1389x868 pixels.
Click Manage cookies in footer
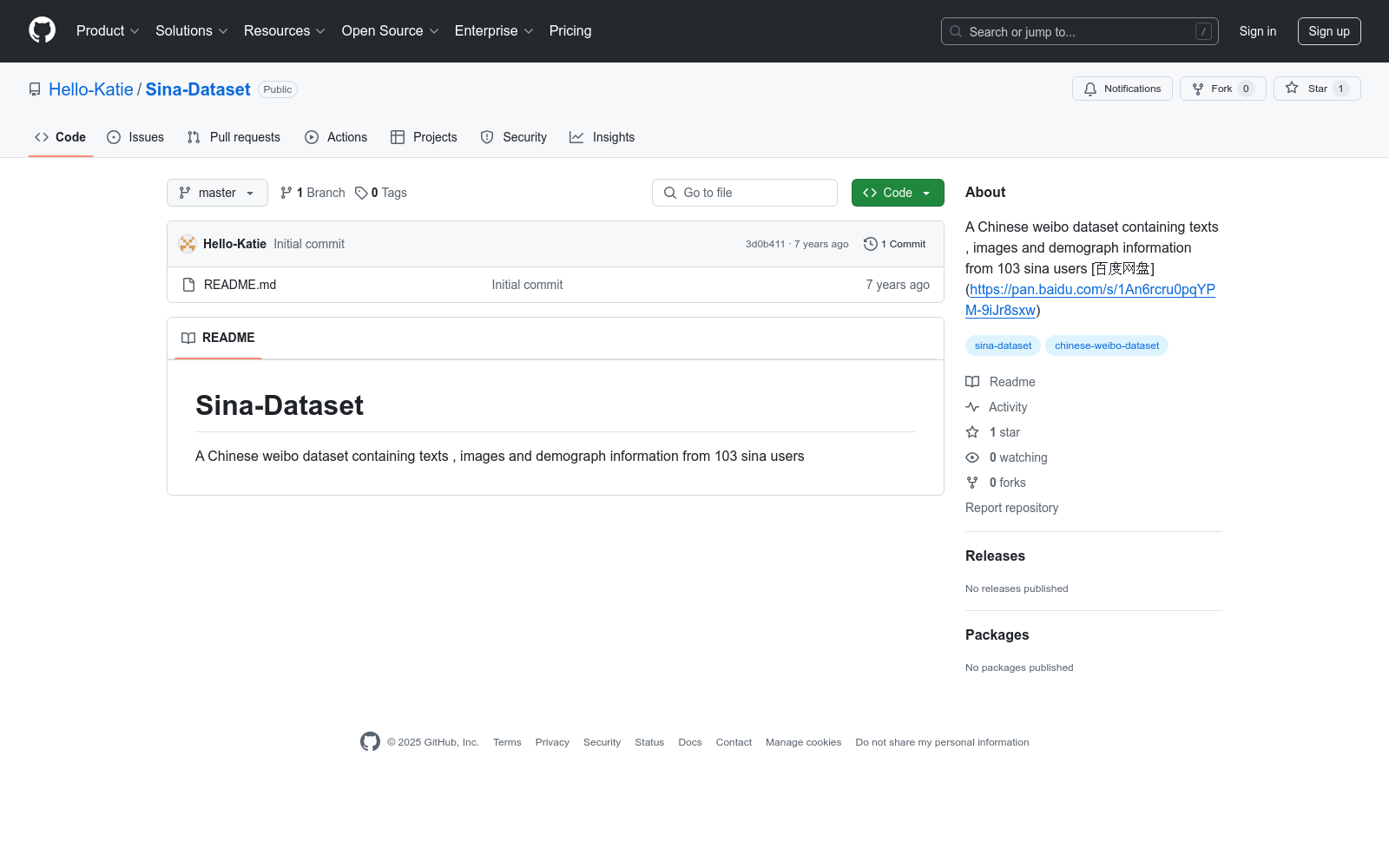pos(803,742)
